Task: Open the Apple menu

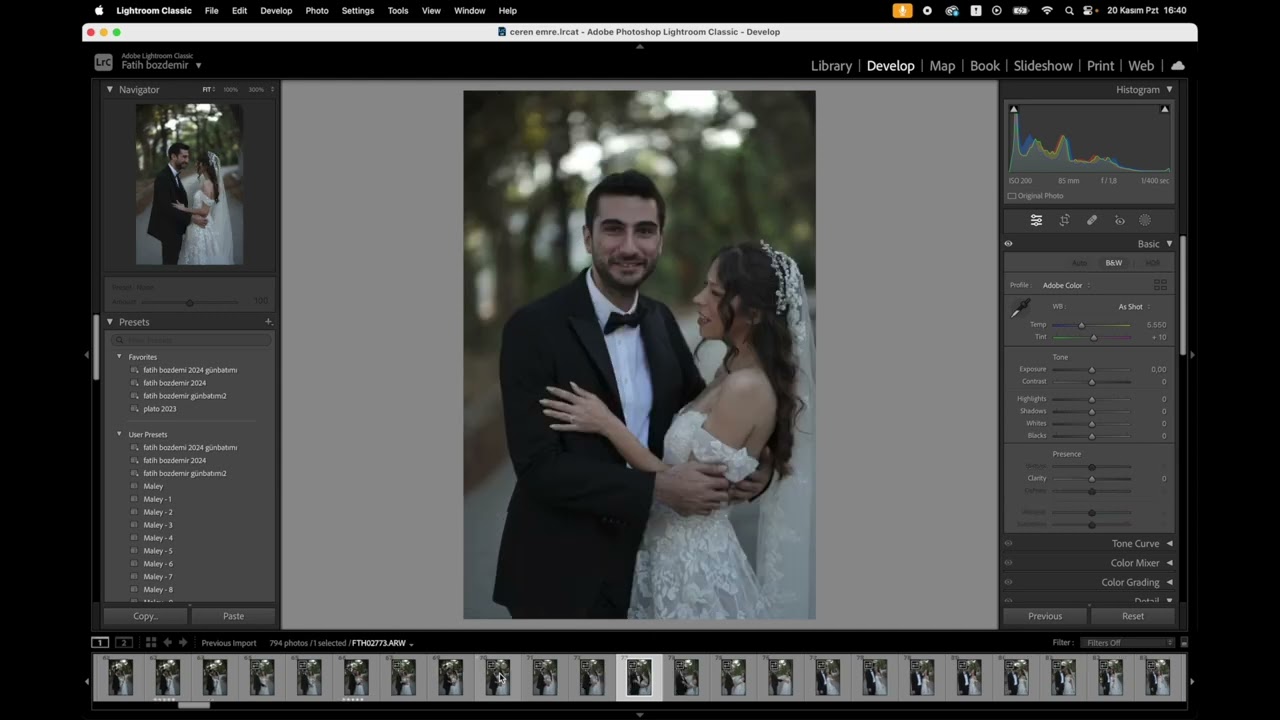Action: [x=99, y=11]
